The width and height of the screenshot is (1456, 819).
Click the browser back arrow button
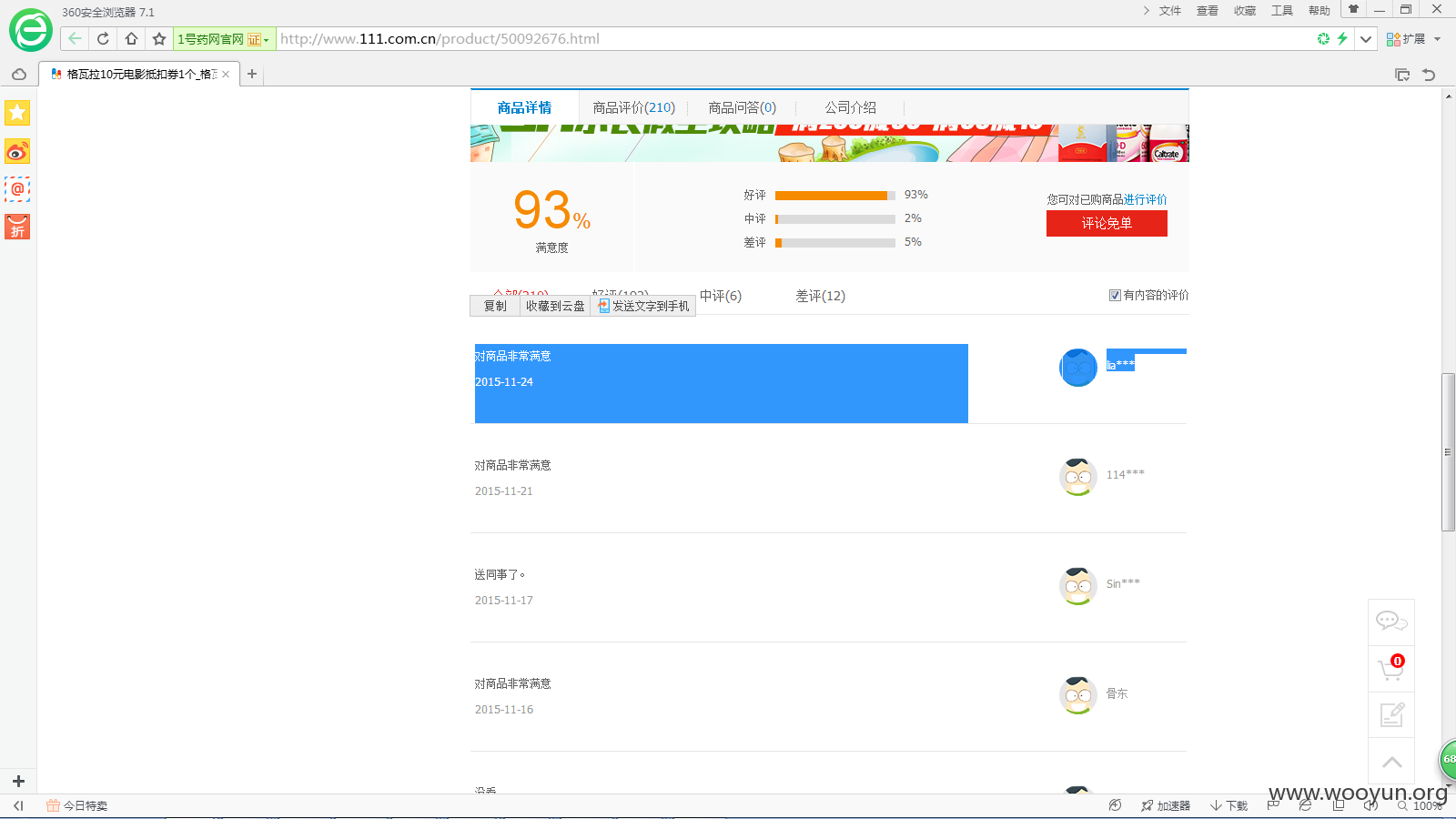tap(75, 38)
